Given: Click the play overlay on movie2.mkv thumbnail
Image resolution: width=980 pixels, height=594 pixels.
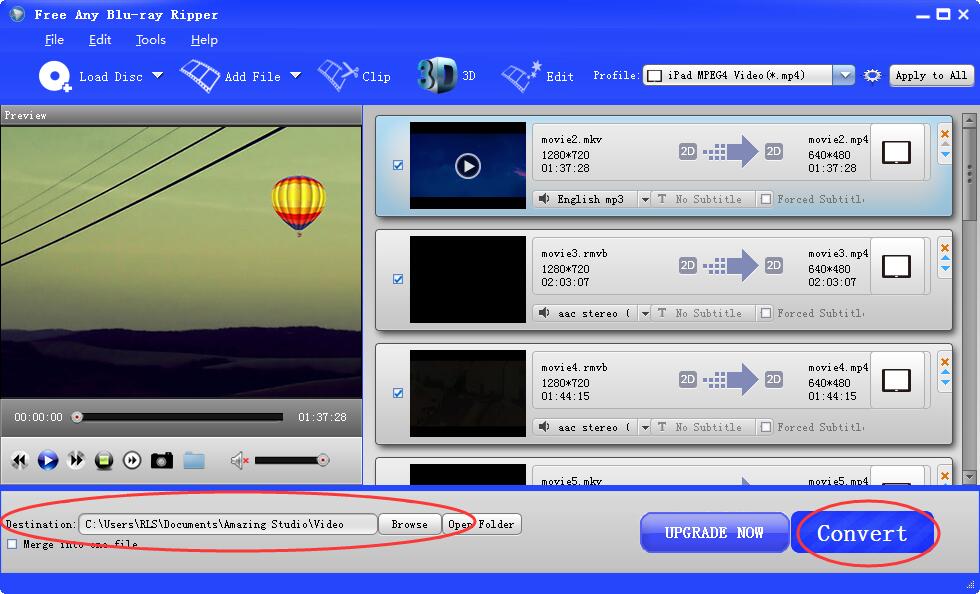Looking at the screenshot, I should (468, 166).
